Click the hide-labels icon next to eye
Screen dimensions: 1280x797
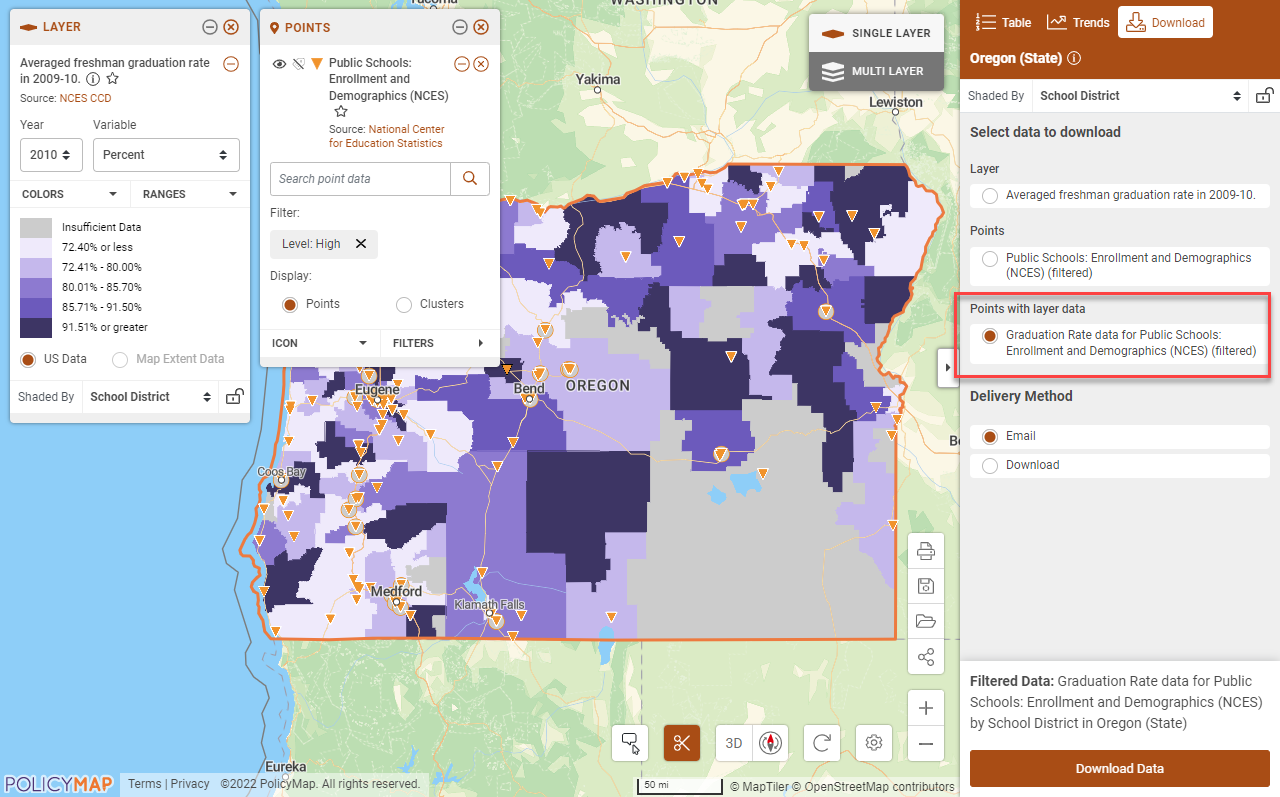click(298, 64)
